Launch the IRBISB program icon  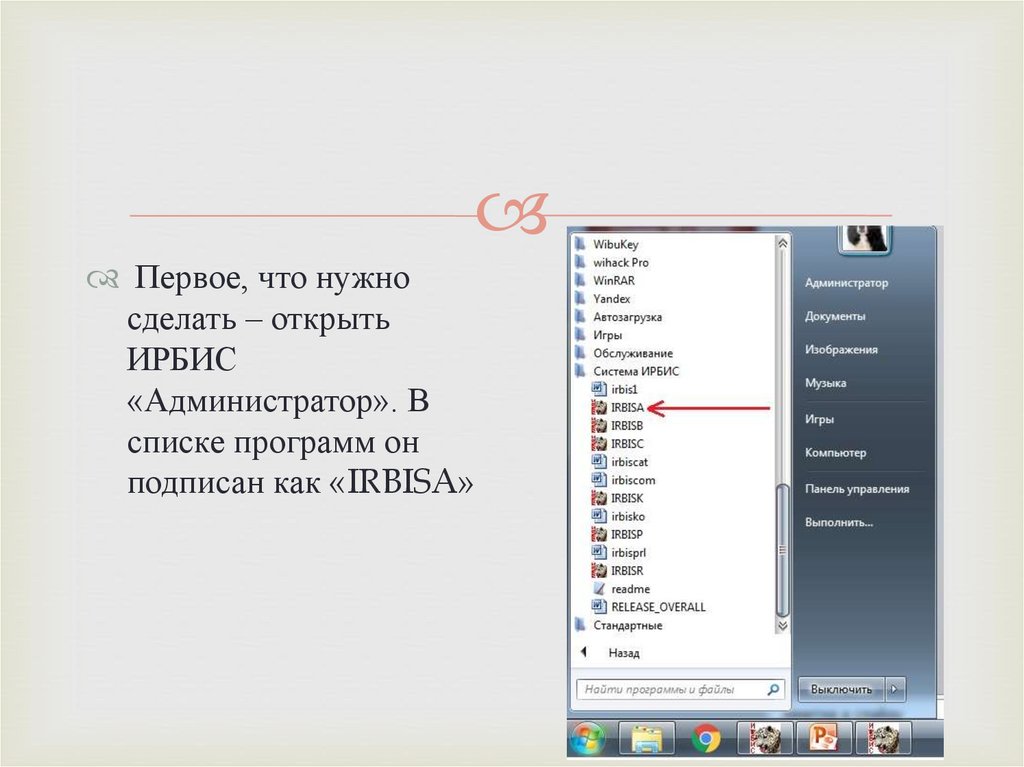(x=599, y=426)
